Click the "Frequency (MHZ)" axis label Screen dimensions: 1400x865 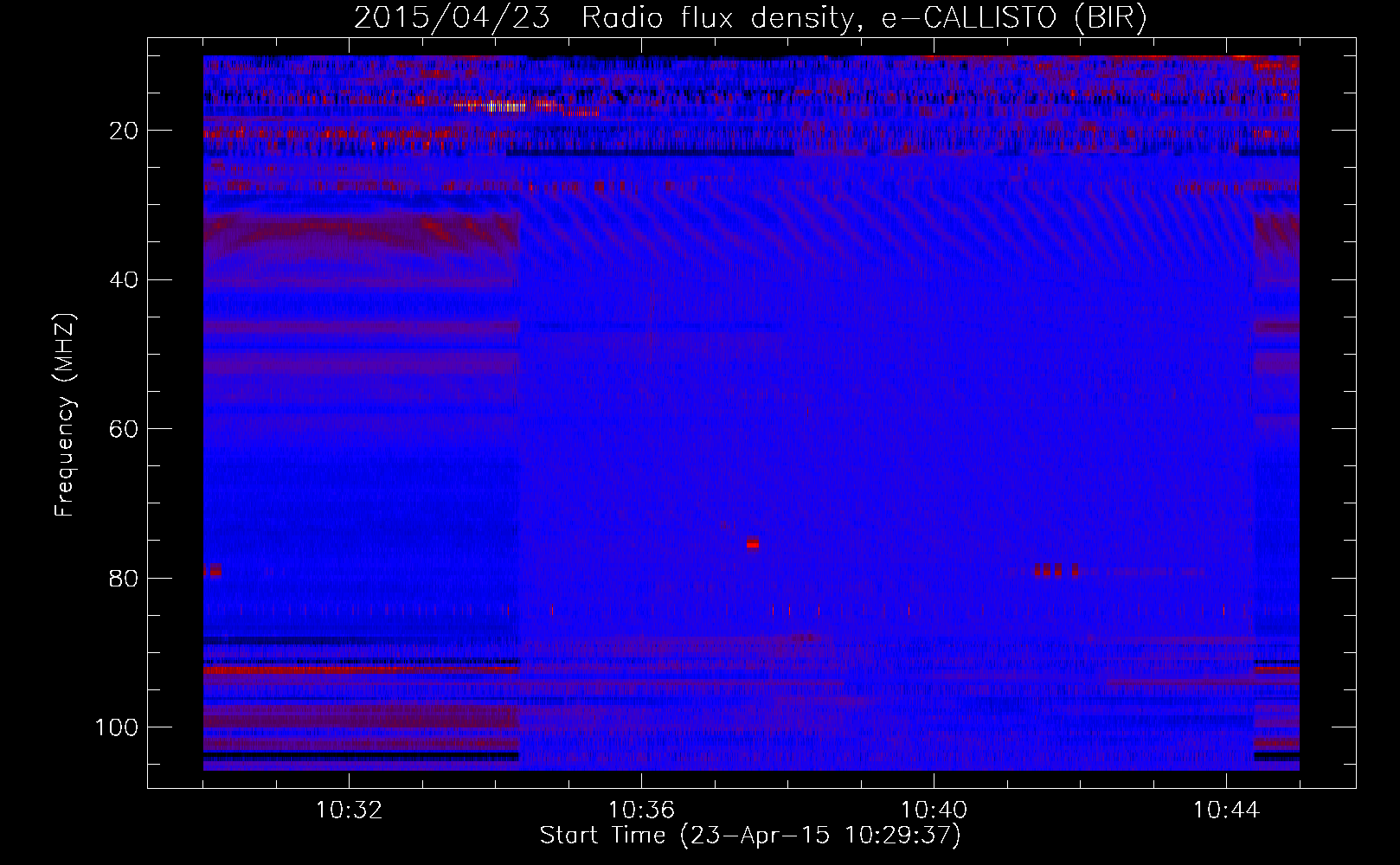click(x=65, y=415)
